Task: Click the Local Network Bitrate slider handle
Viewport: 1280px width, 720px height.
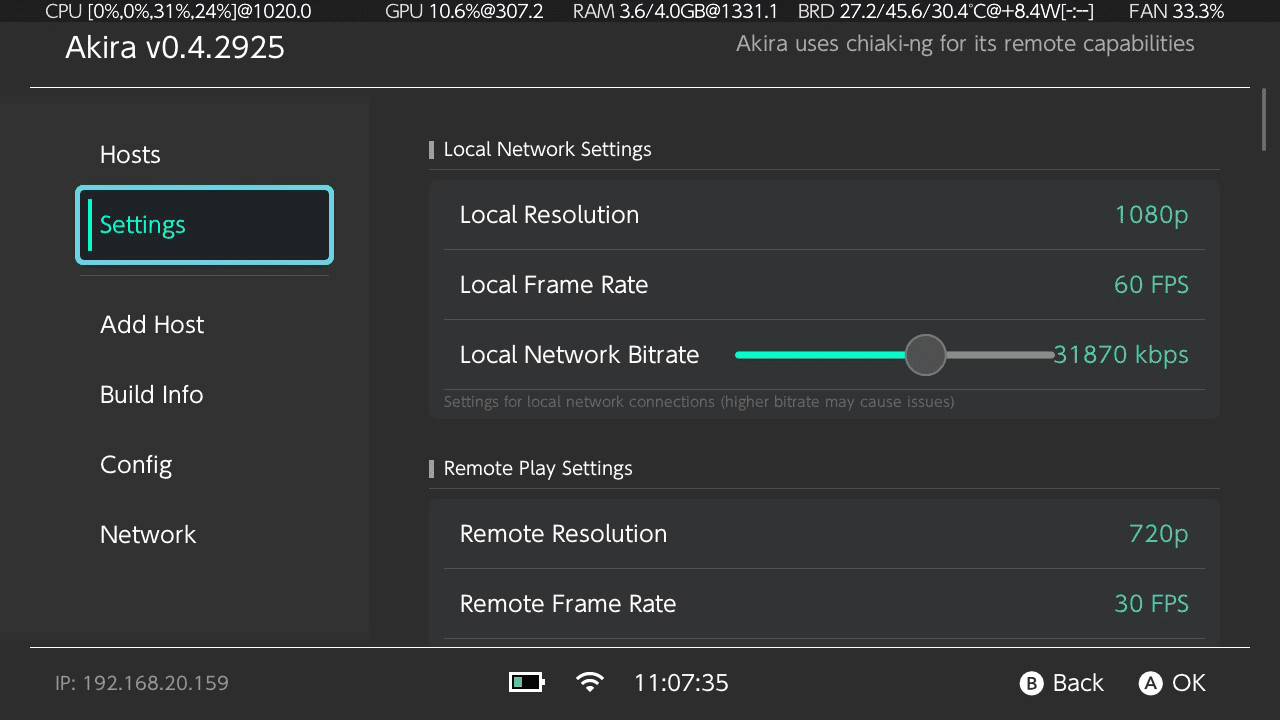Action: coord(925,355)
